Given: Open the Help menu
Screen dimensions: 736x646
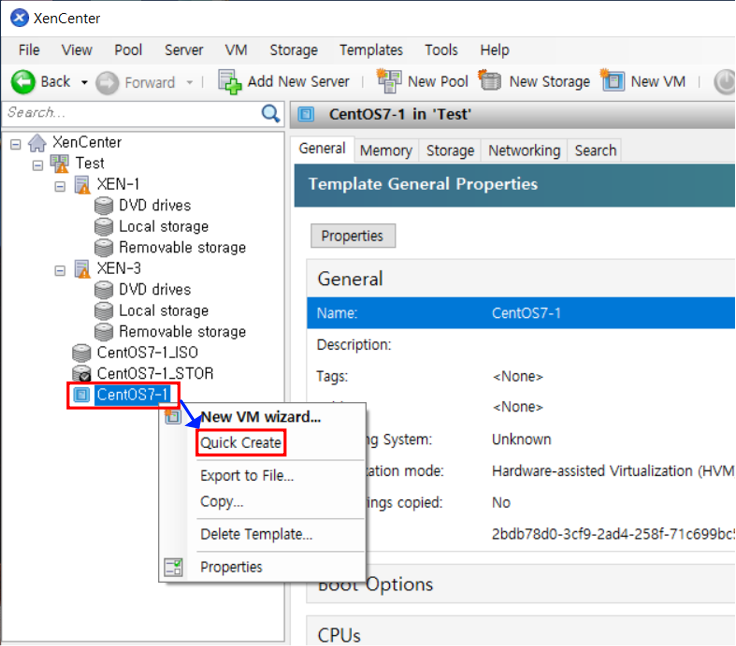Looking at the screenshot, I should click(x=494, y=50).
